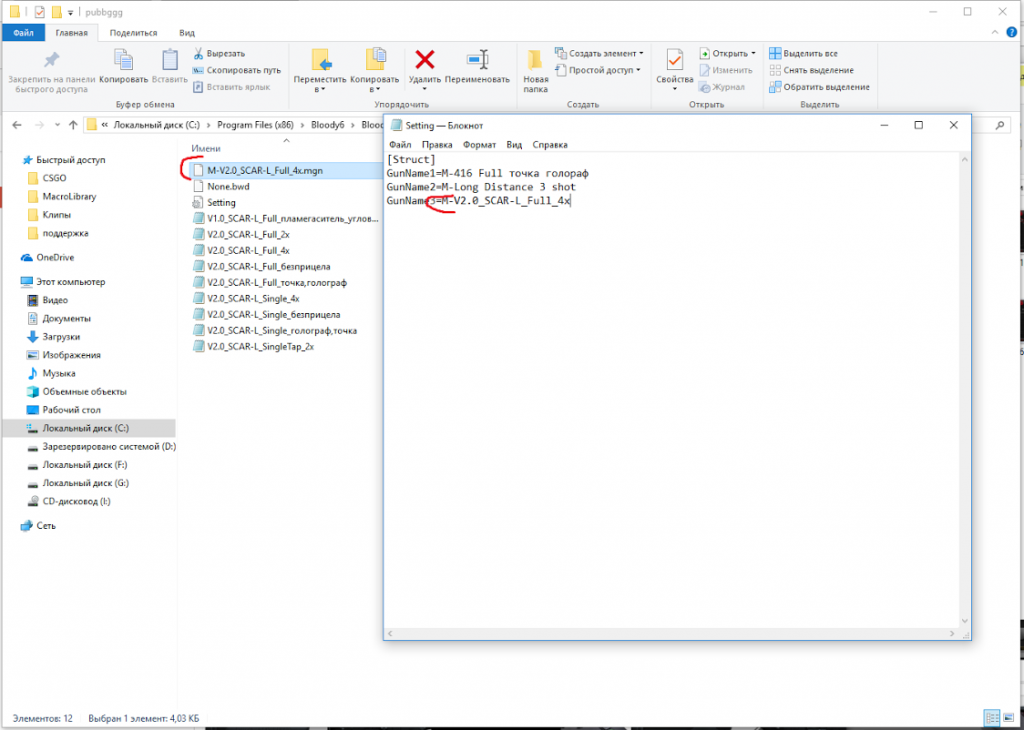Click the Copy path (Скопировать путь) icon
This screenshot has height=730, width=1024.
coord(199,70)
